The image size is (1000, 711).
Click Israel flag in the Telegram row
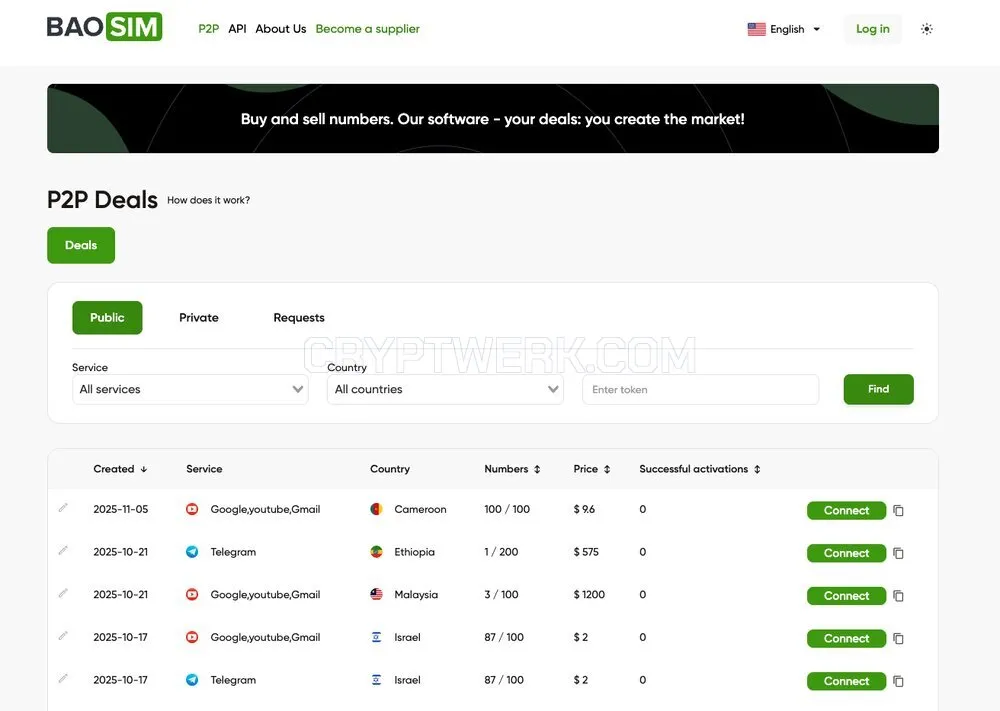tap(376, 680)
